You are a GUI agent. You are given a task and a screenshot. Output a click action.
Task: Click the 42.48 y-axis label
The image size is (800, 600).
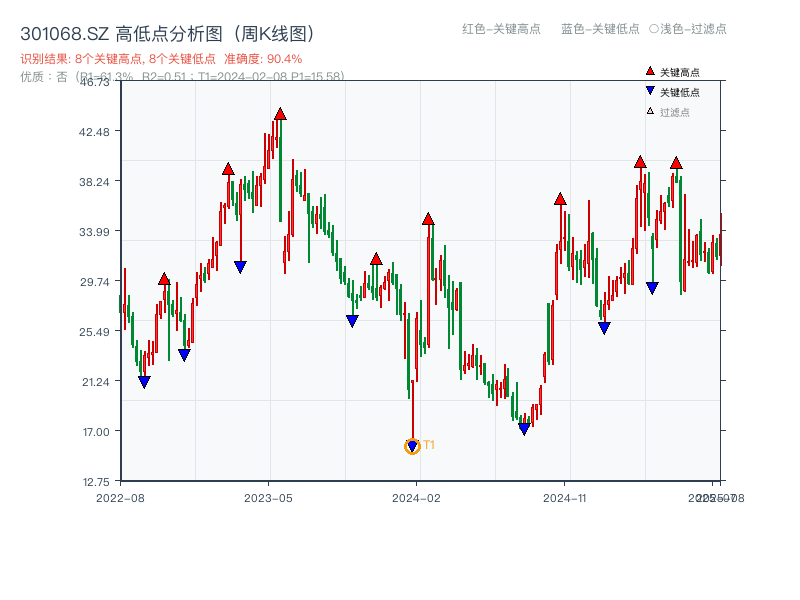94,132
